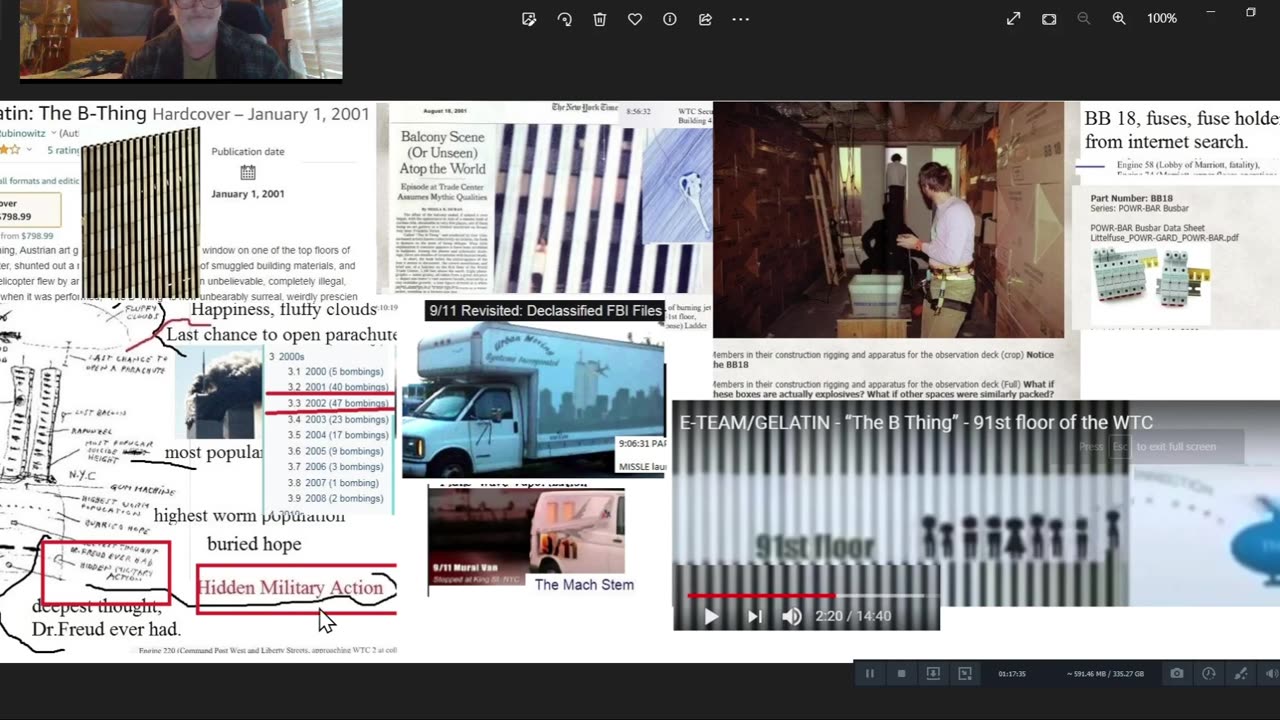This screenshot has height=720, width=1280.
Task: Delete the image using the trash icon
Action: [600, 19]
